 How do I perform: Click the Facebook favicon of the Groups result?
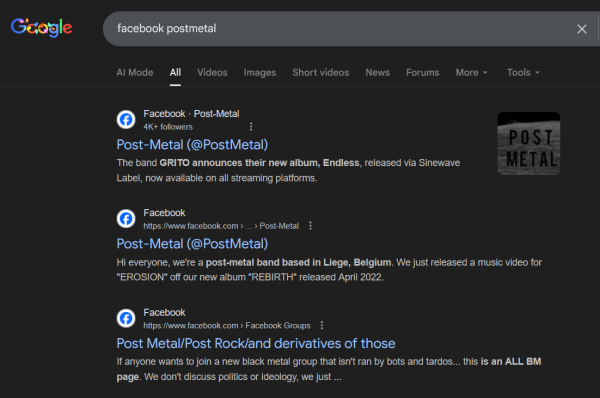pos(126,318)
